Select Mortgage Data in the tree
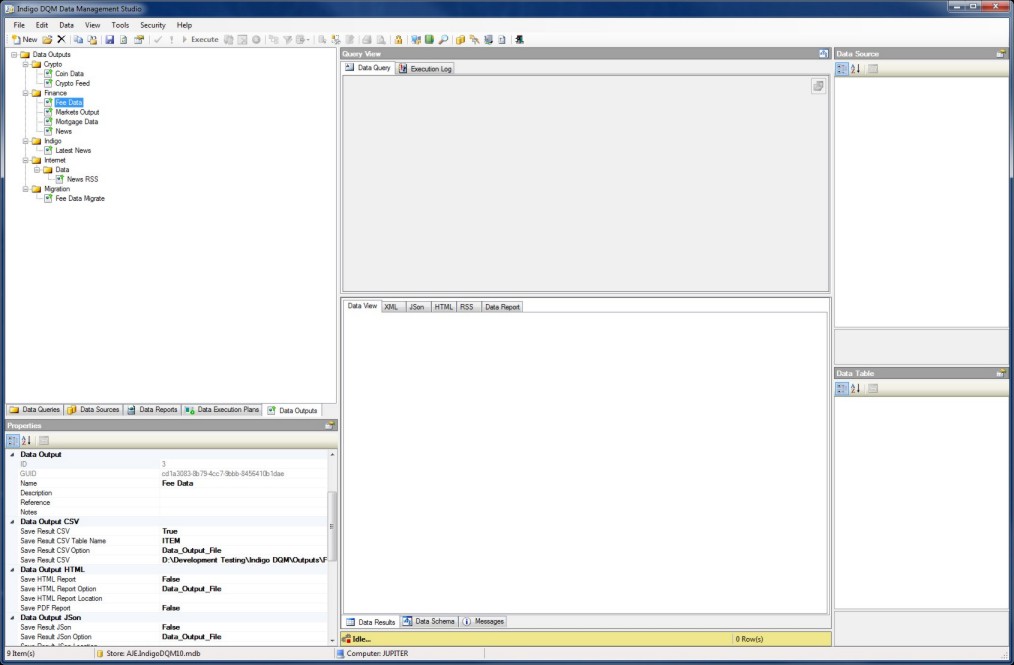Viewport: 1014px width, 665px height. pos(76,122)
